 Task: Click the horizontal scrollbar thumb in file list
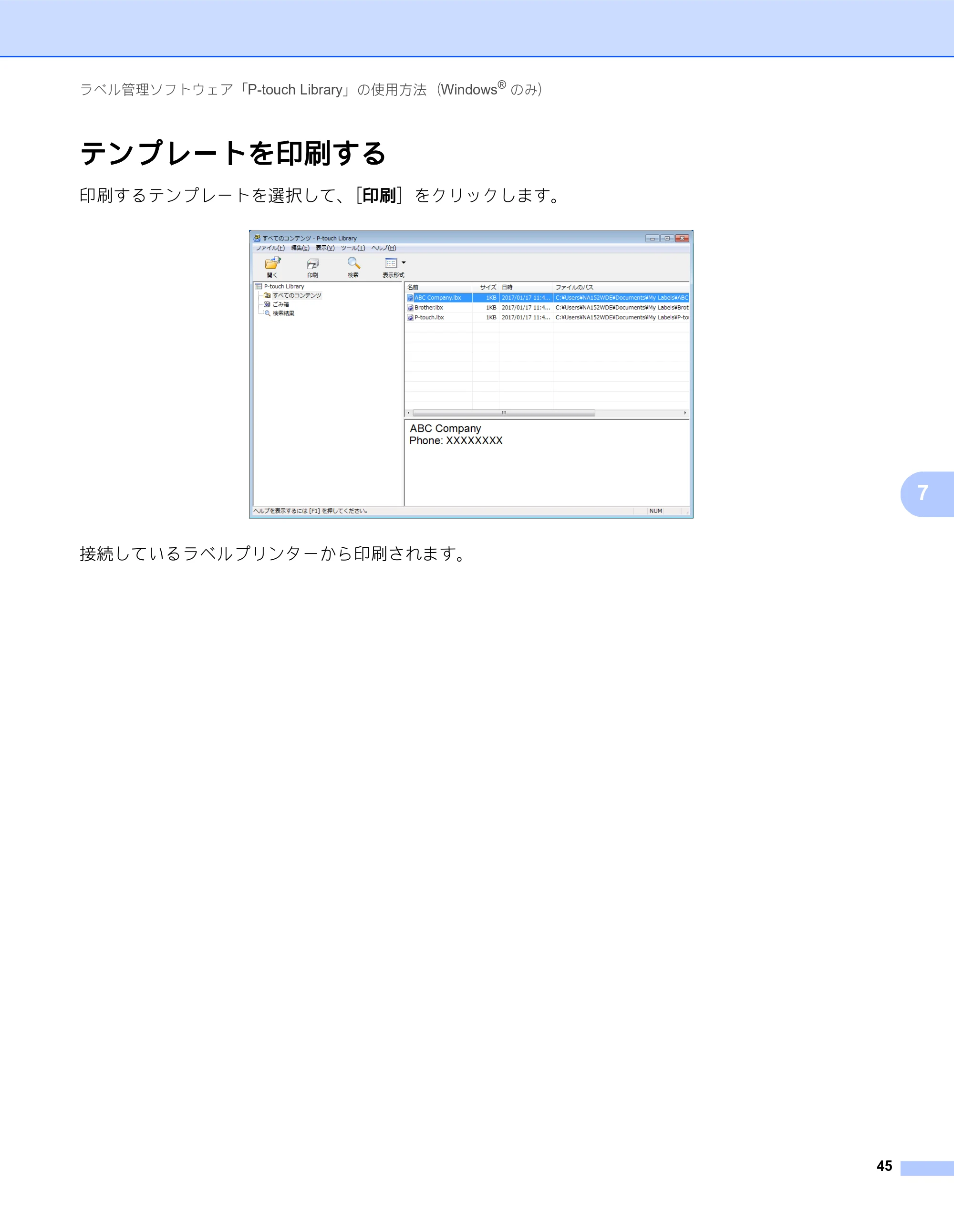pyautogui.click(x=504, y=413)
